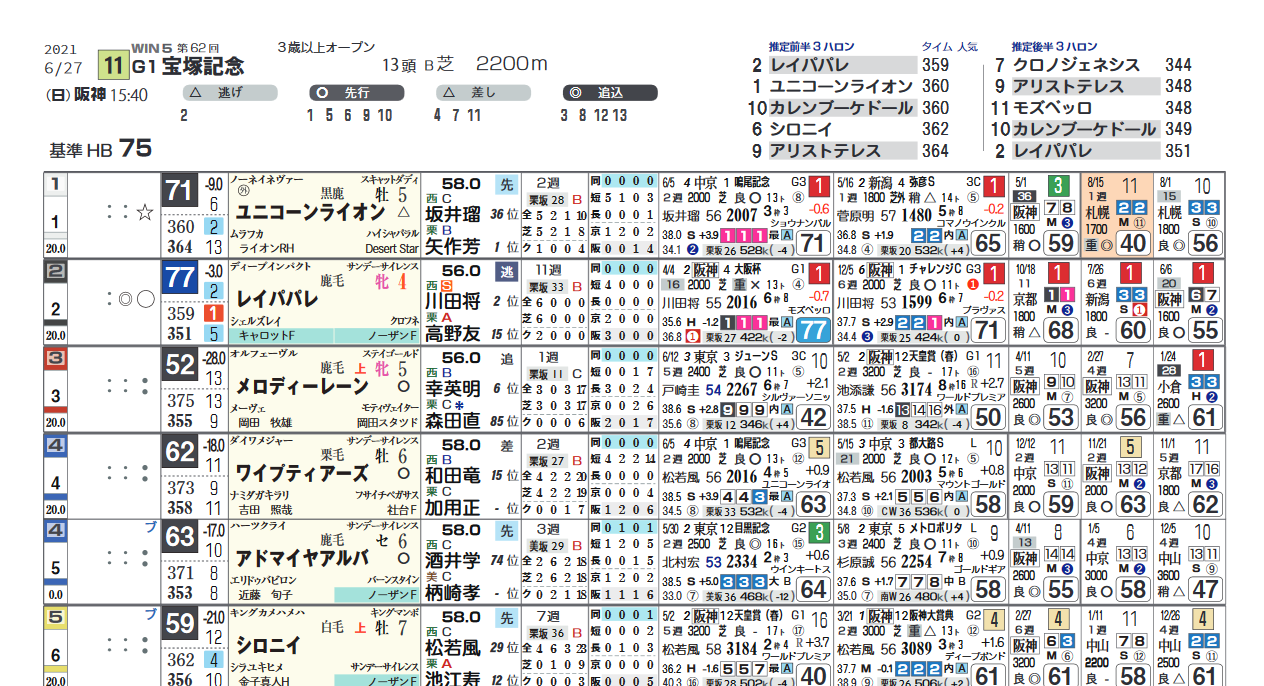The width and height of the screenshot is (1264, 686).
Task: Select the 先行 running-style legend pill
Action: coord(357,93)
